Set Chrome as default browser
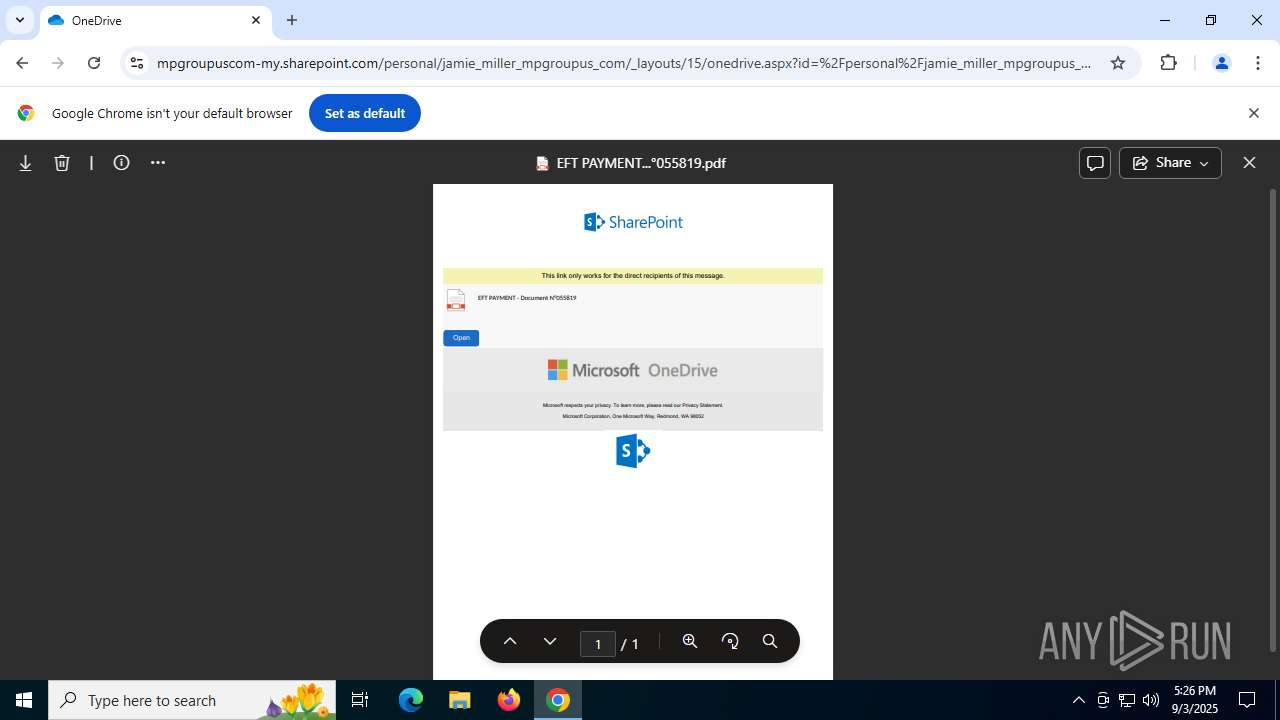 (365, 113)
